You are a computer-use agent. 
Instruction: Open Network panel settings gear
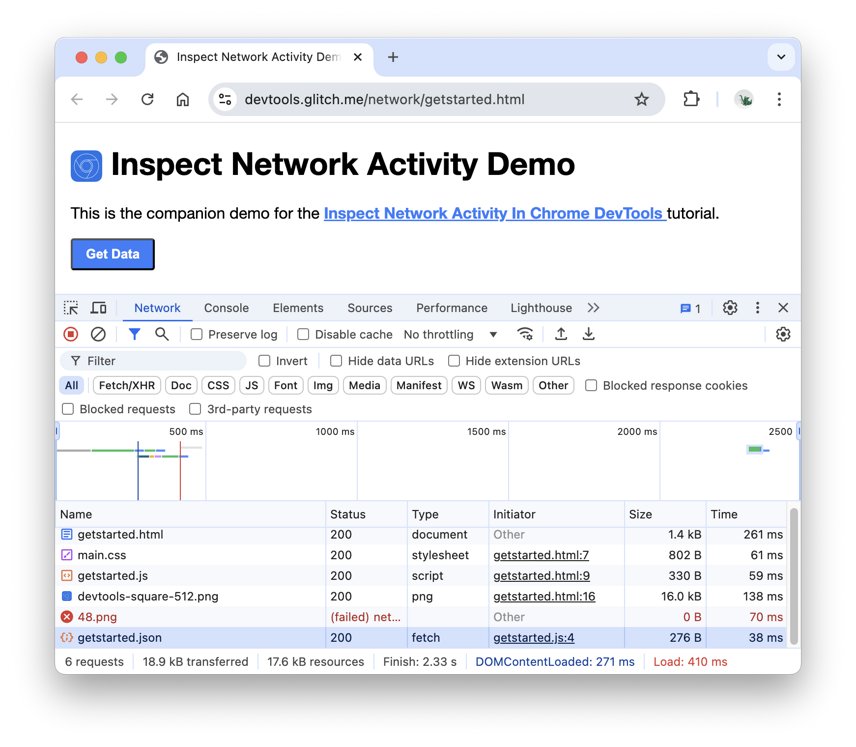pos(783,334)
